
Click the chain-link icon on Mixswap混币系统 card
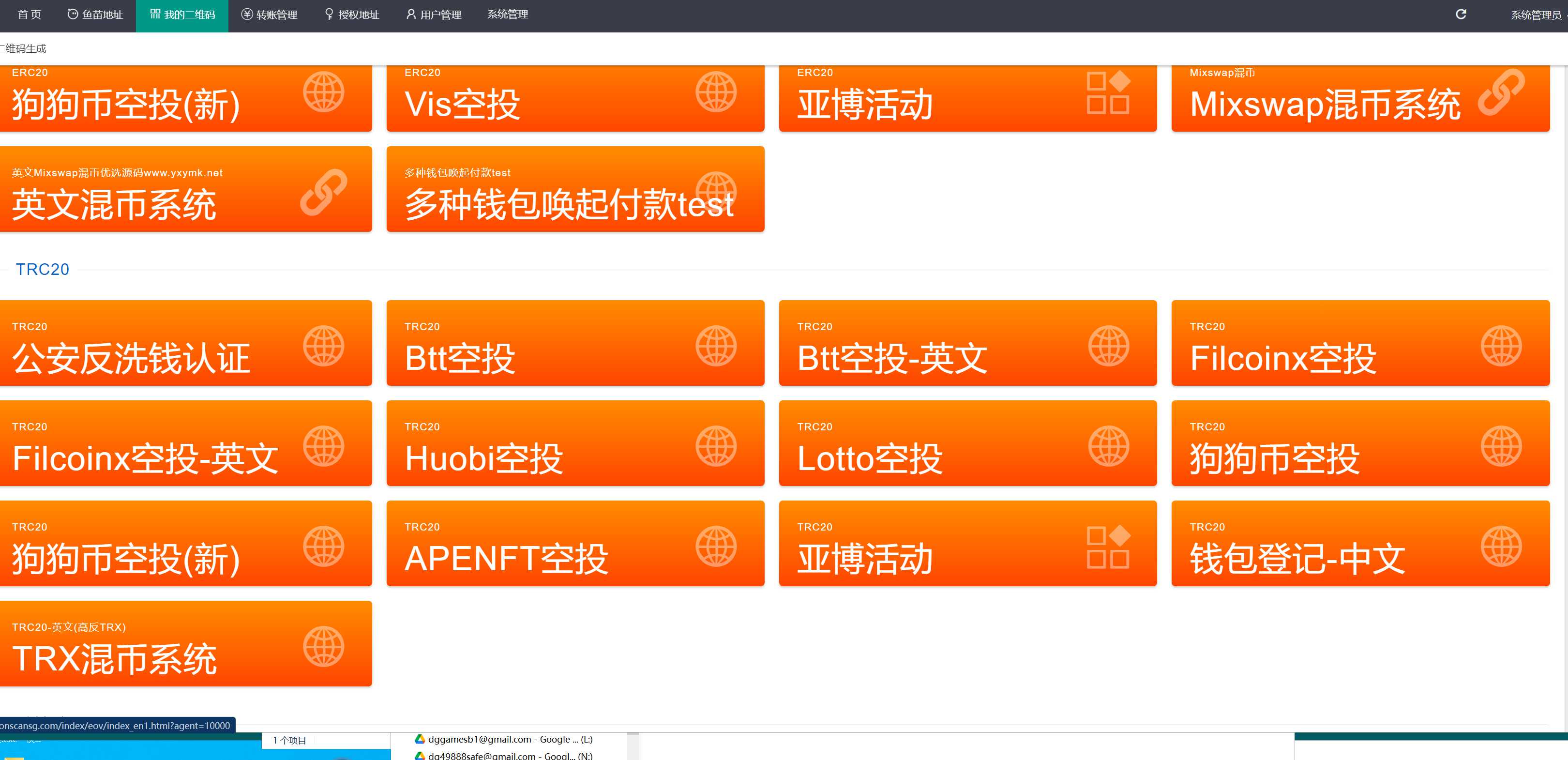[1501, 92]
